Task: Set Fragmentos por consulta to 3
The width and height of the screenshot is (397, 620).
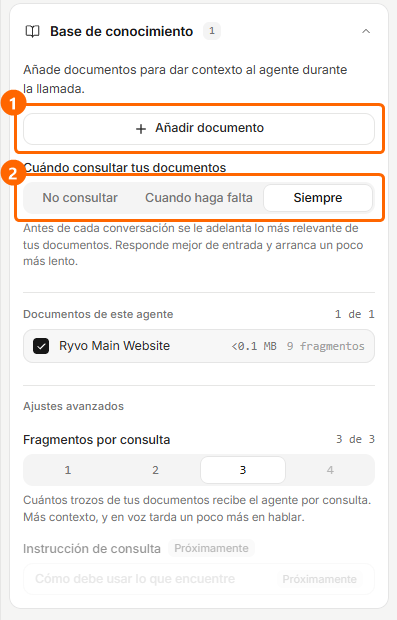Action: coord(243,470)
